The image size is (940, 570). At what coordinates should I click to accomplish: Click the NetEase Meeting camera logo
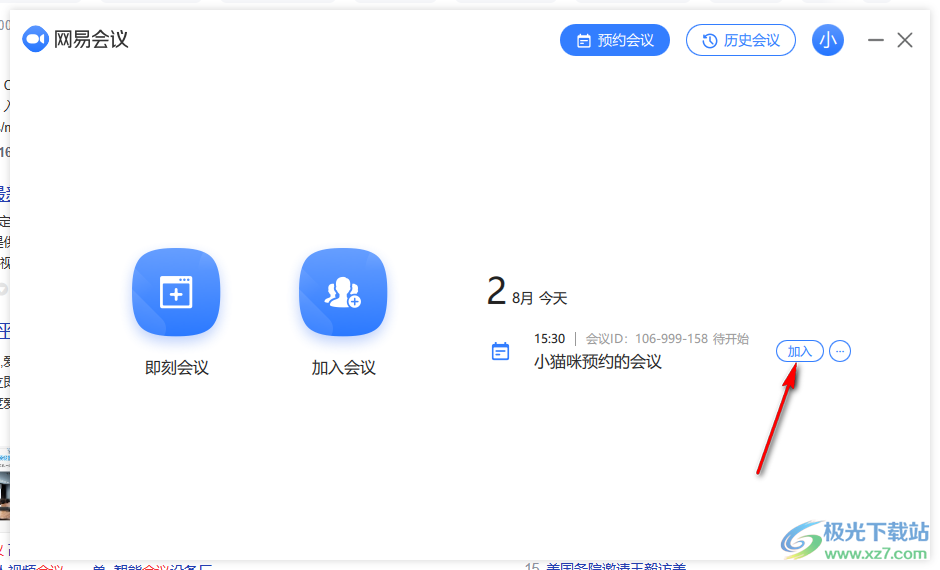(x=35, y=39)
